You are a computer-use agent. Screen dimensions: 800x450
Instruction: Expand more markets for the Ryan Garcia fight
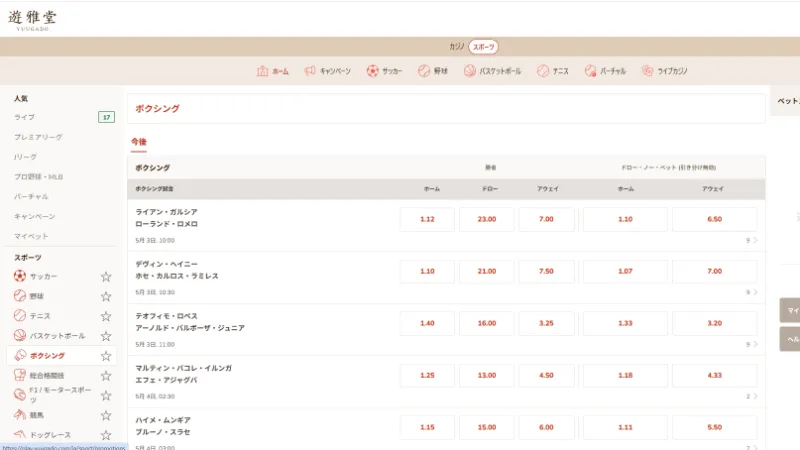click(752, 240)
